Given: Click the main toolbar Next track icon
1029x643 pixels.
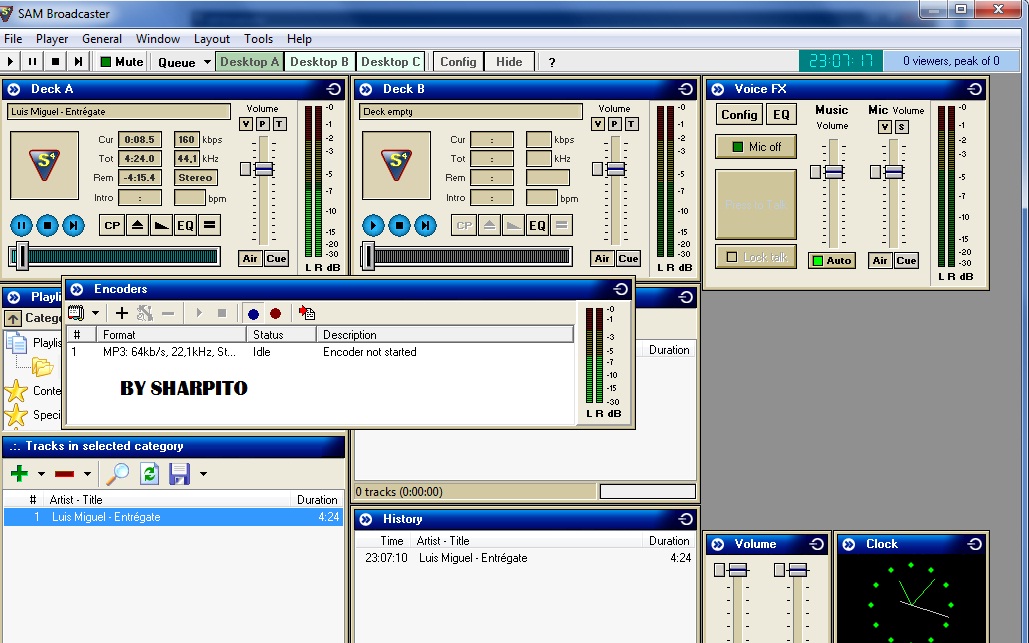Looking at the screenshot, I should [78, 62].
